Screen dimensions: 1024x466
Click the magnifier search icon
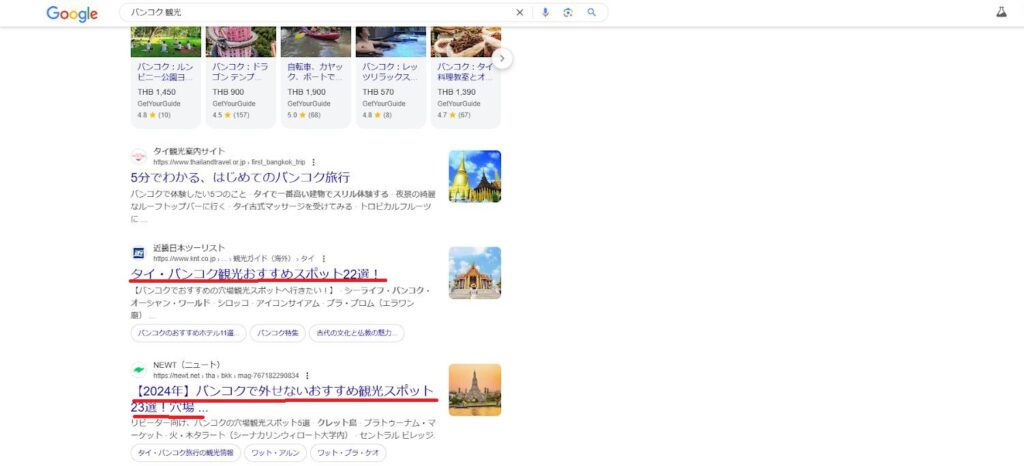pyautogui.click(x=592, y=12)
